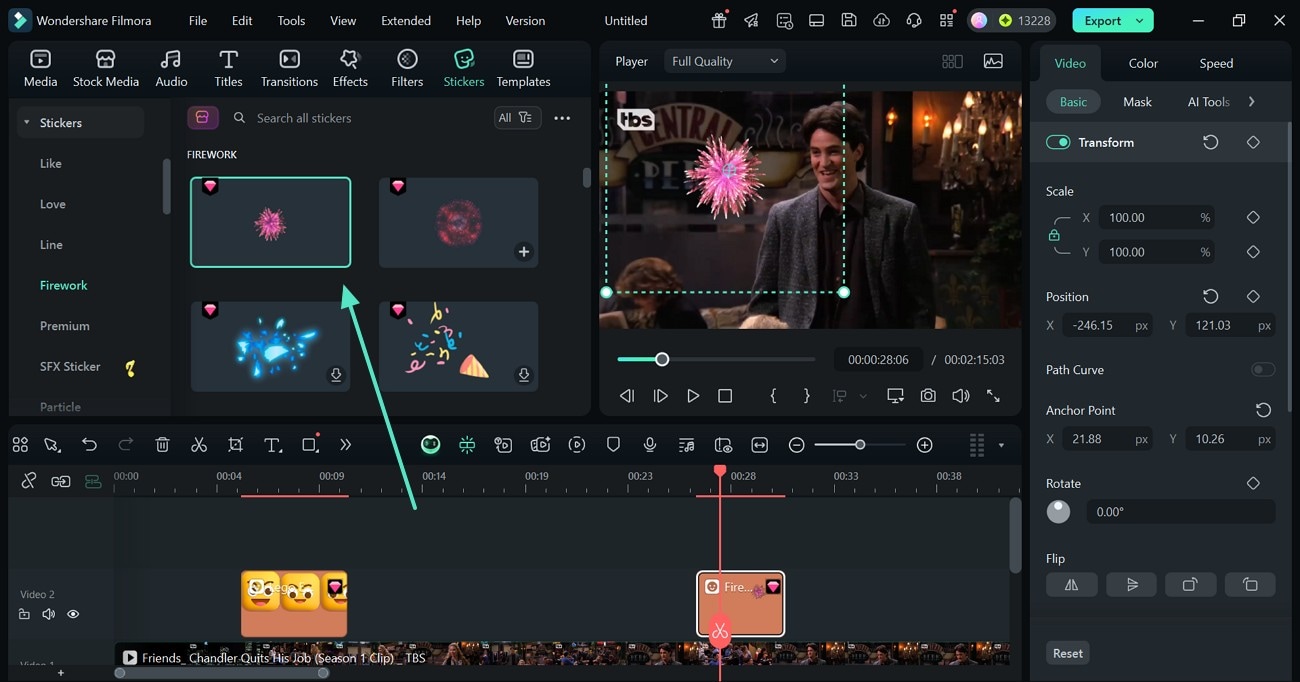
Task: Toggle the Rotate keyframe diamond
Action: click(x=1253, y=483)
